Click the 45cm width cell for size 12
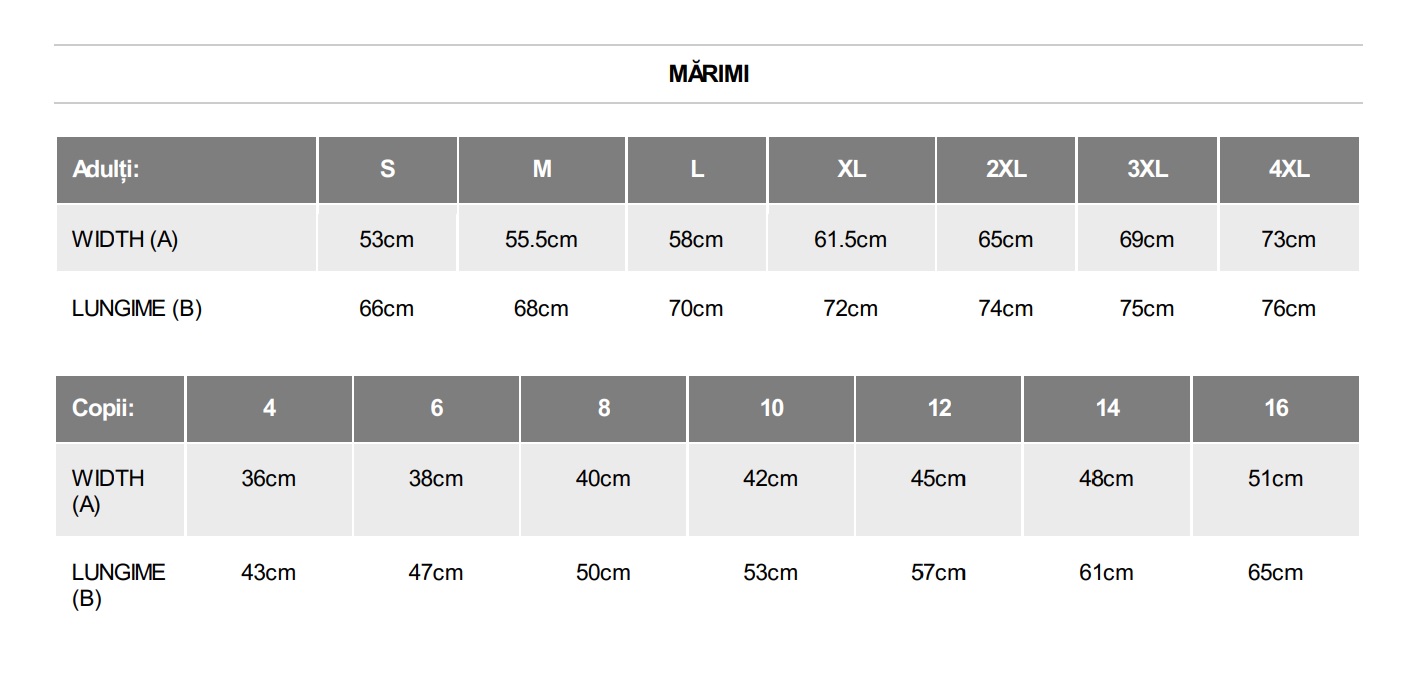 [938, 479]
